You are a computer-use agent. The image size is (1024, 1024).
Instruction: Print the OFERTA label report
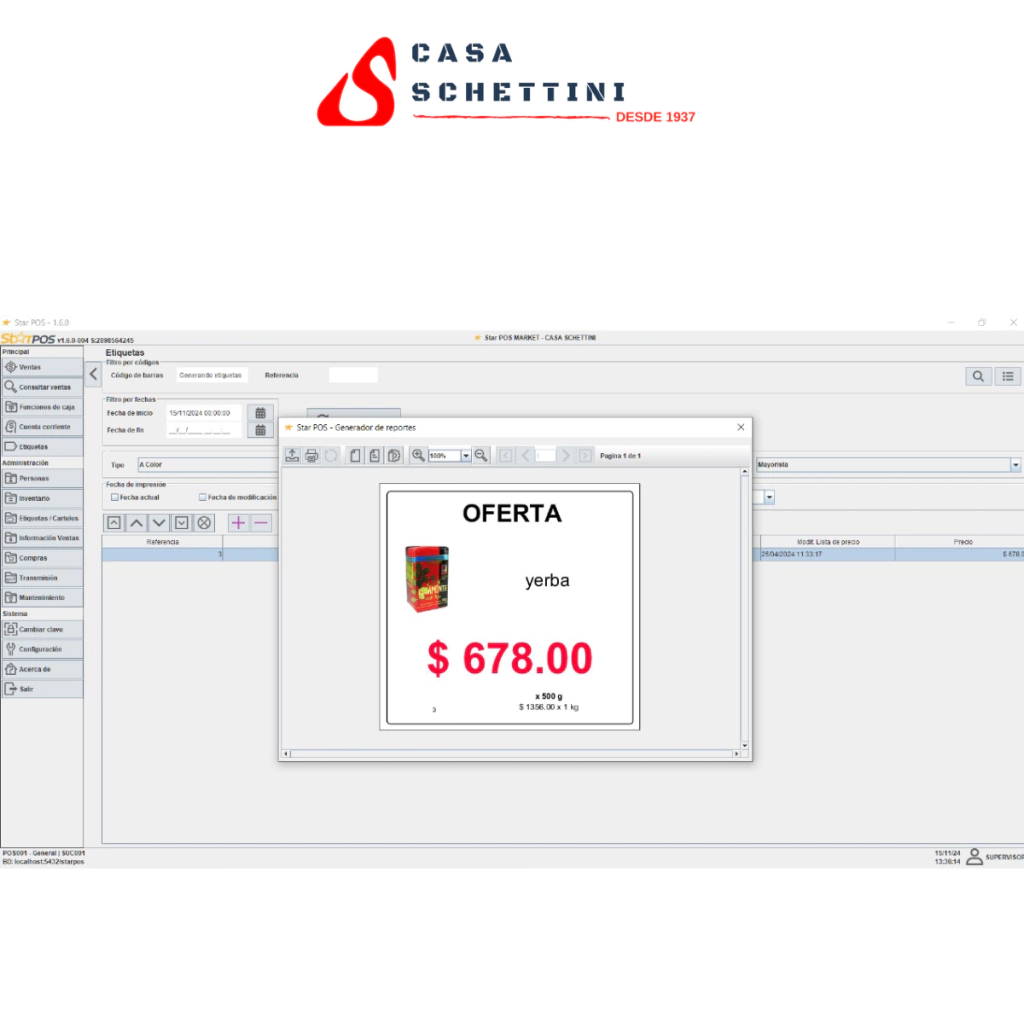(x=312, y=456)
